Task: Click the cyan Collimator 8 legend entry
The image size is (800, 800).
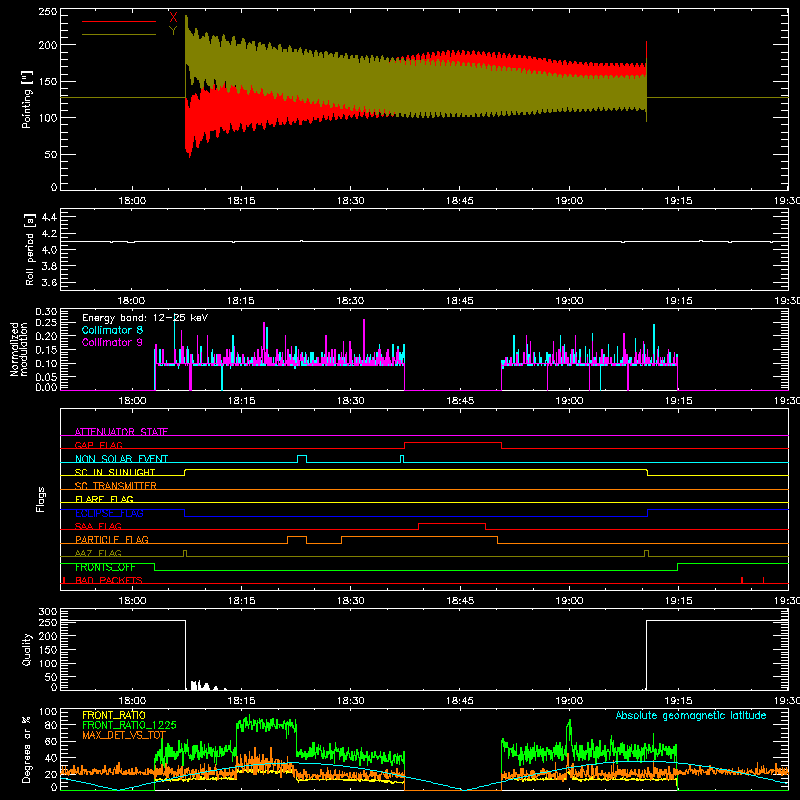Action: 112,330
